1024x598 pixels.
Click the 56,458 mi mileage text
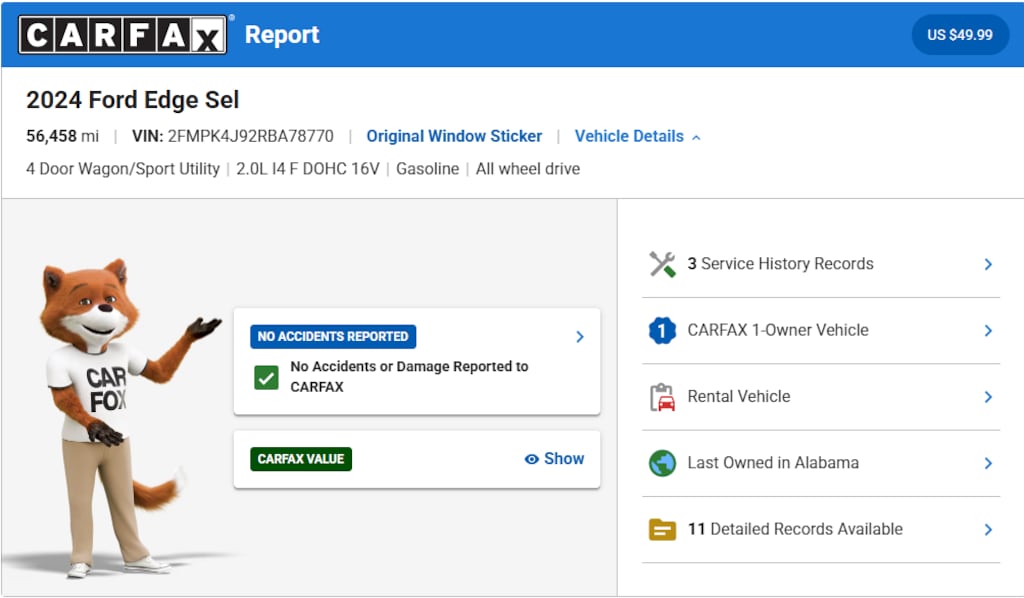63,136
